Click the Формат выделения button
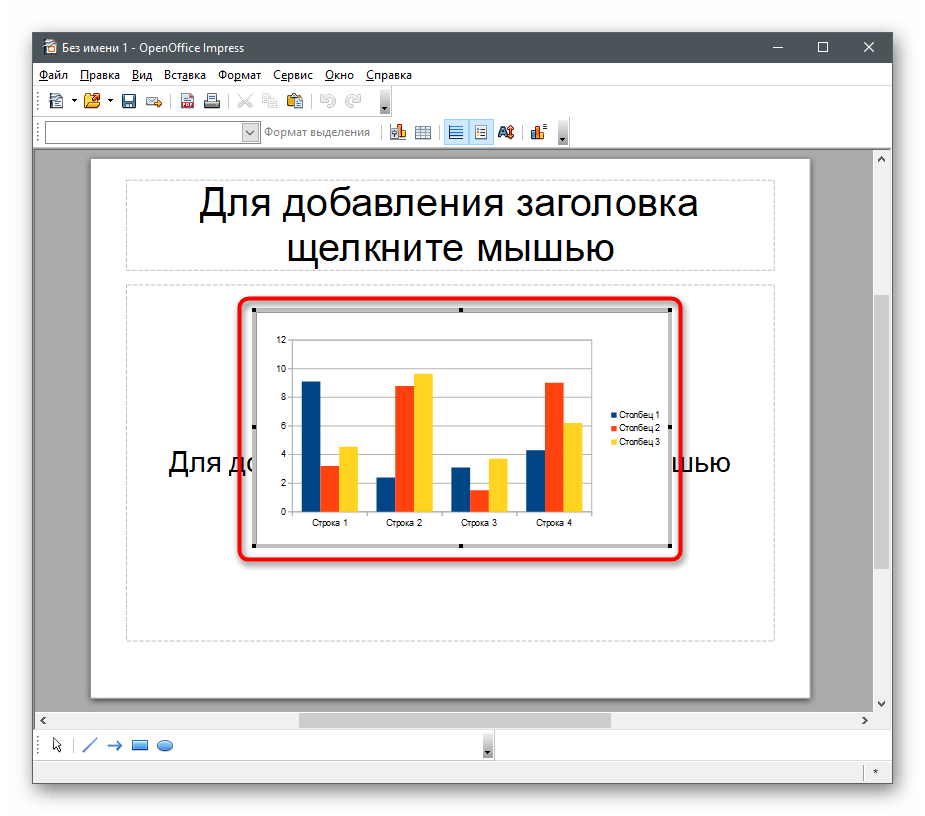Image resolution: width=925 pixels, height=816 pixels. 317,132
